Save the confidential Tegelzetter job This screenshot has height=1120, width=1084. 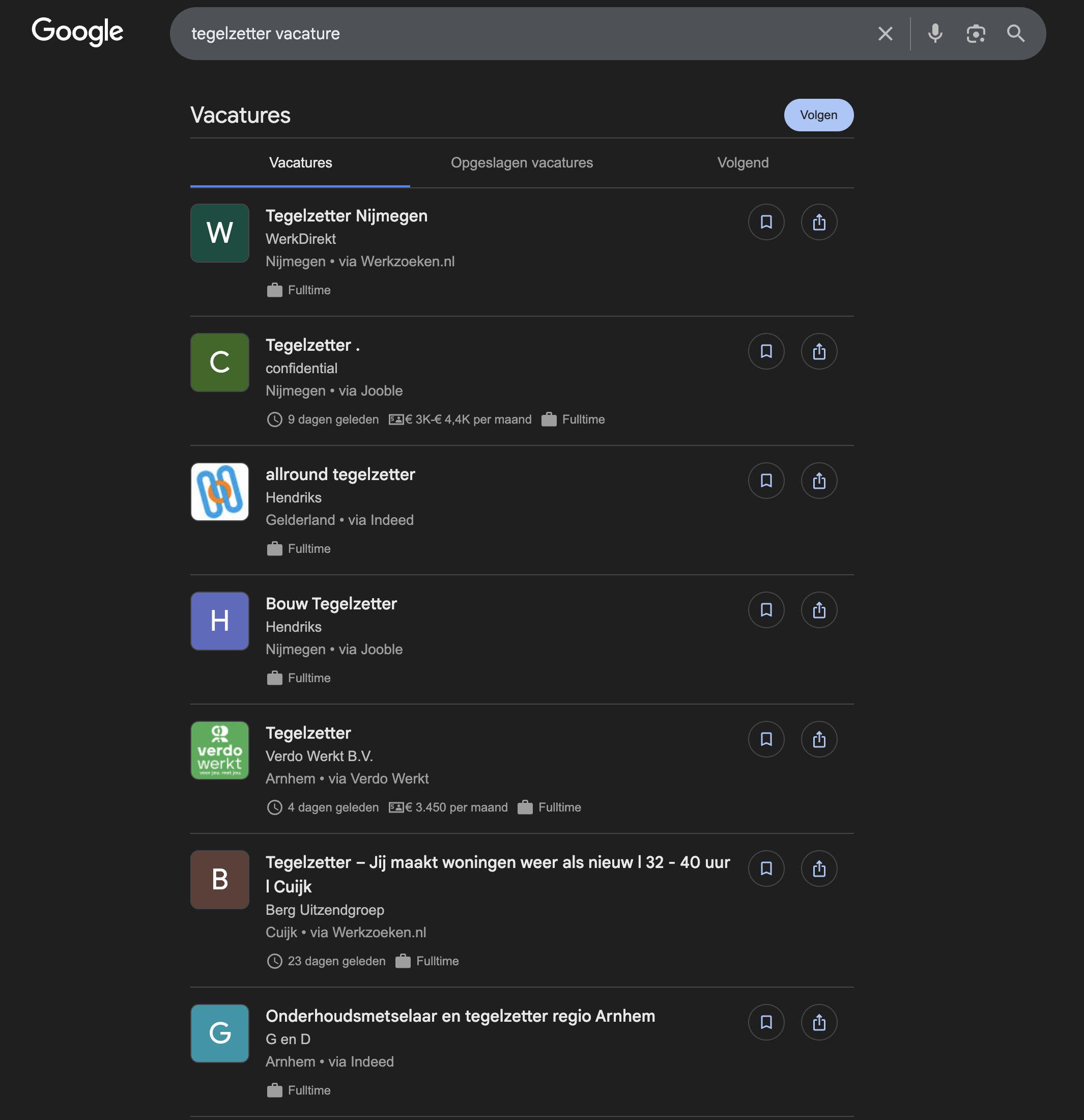pos(766,351)
